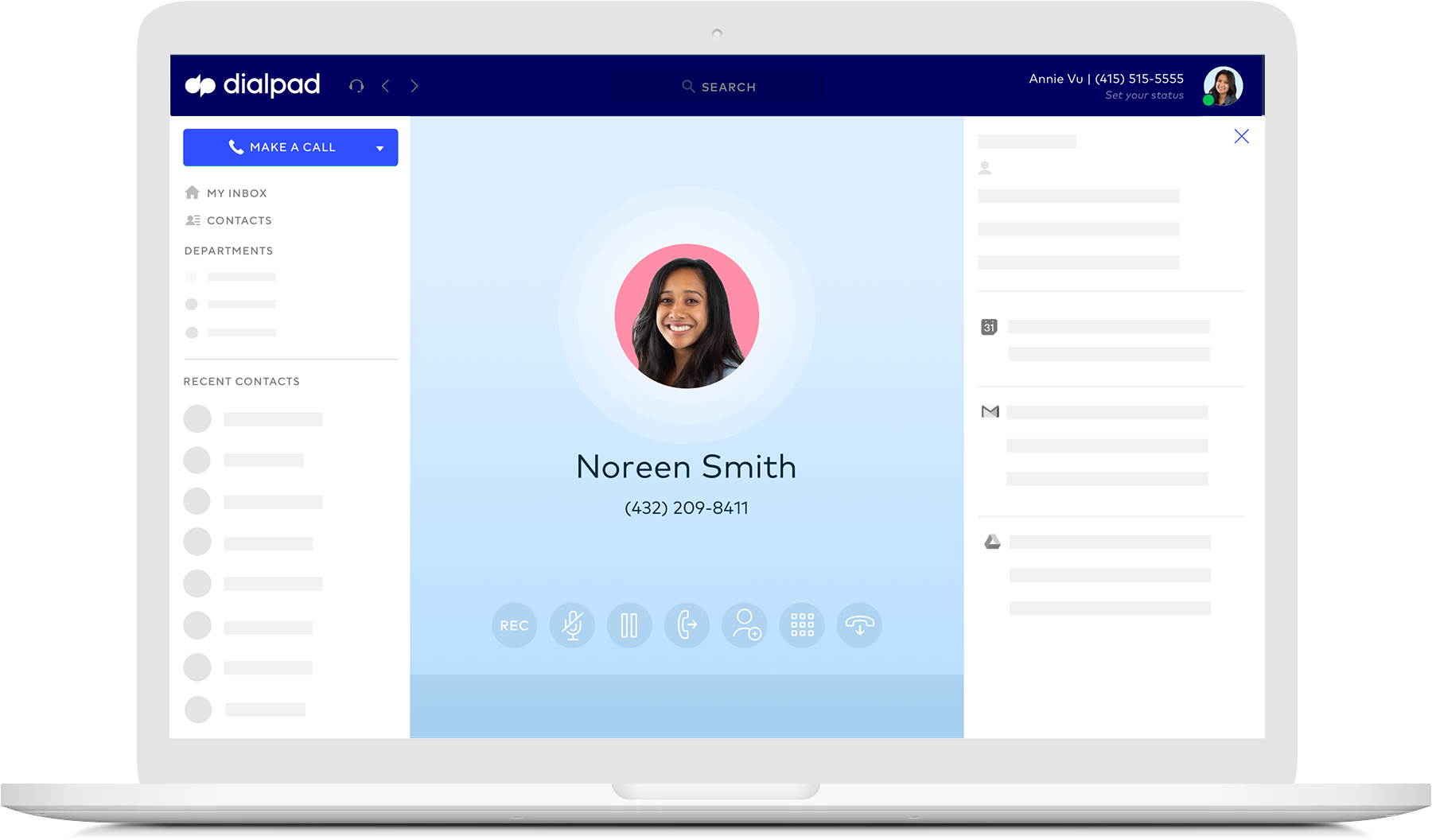The image size is (1432, 840).
Task: Mute the microphone
Action: [x=572, y=625]
